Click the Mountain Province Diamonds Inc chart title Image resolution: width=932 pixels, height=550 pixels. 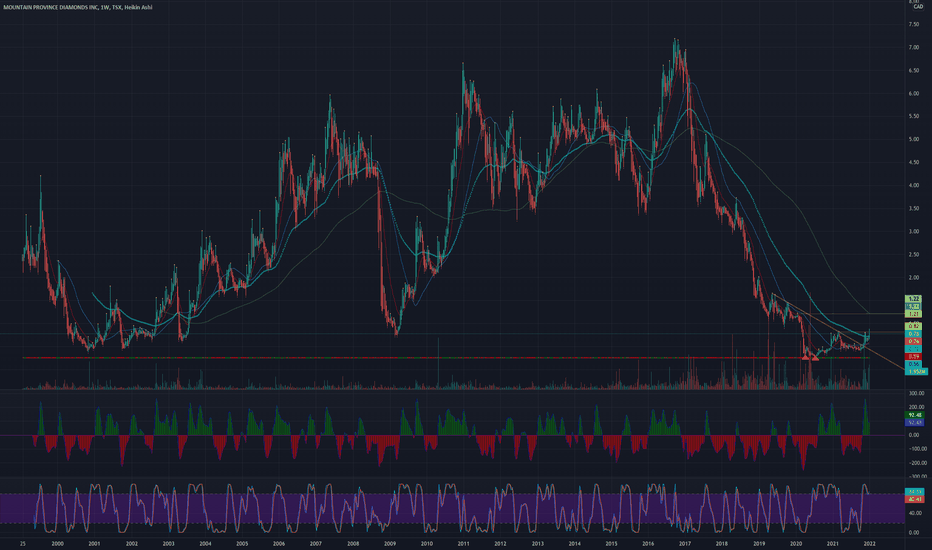pyautogui.click(x=77, y=7)
